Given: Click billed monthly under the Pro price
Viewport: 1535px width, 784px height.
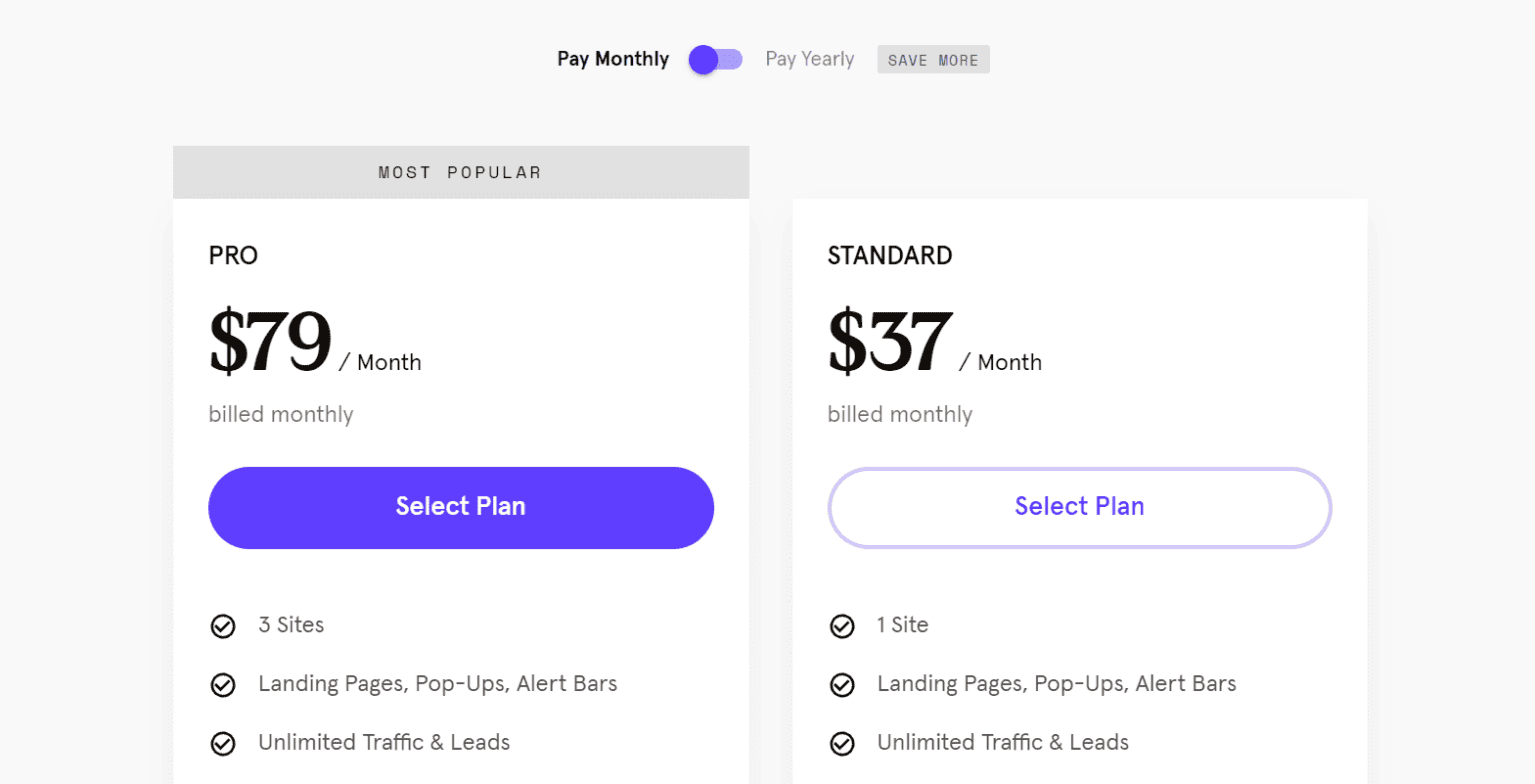Looking at the screenshot, I should click(281, 414).
